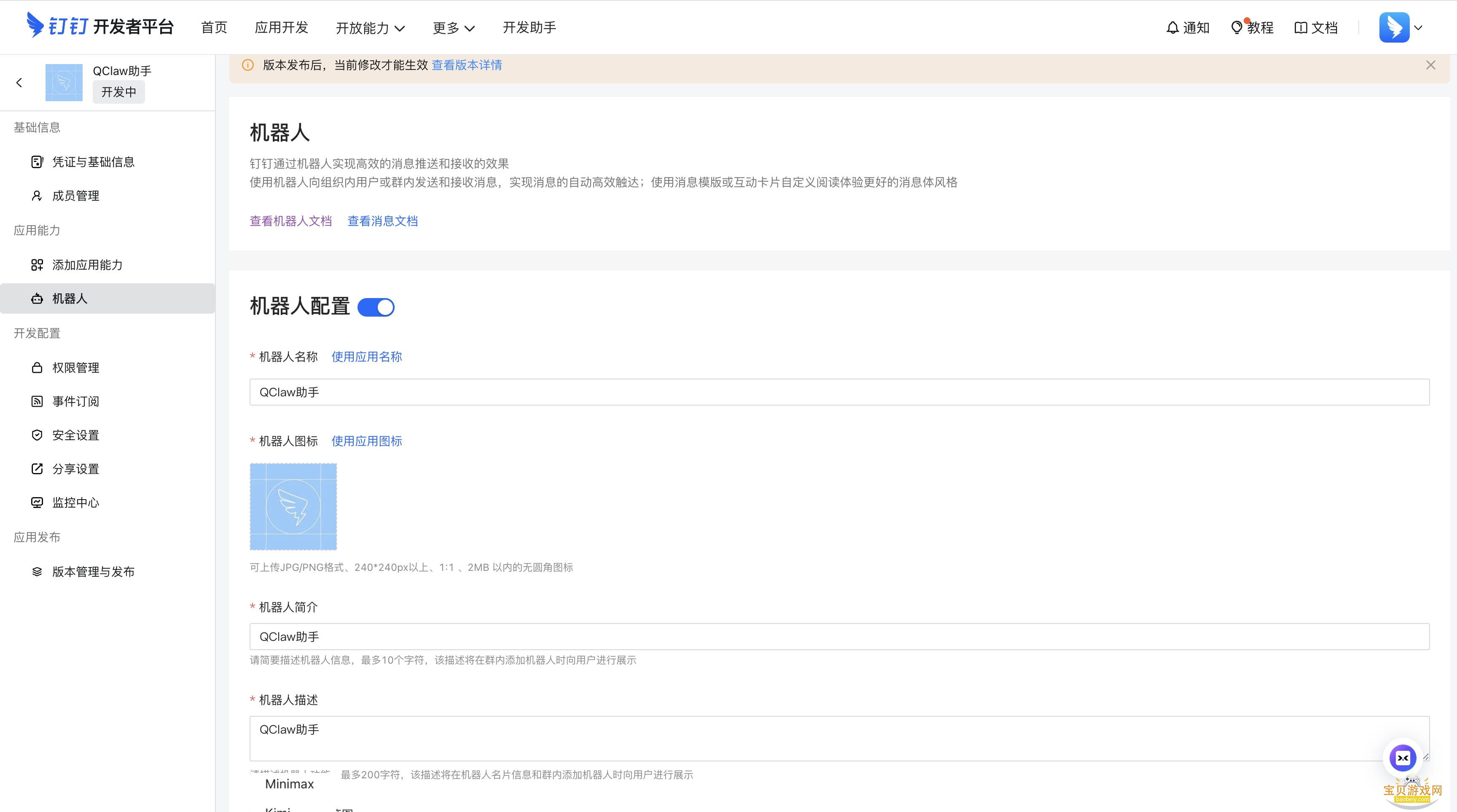Open 安全设置 via the shield icon

(x=37, y=435)
